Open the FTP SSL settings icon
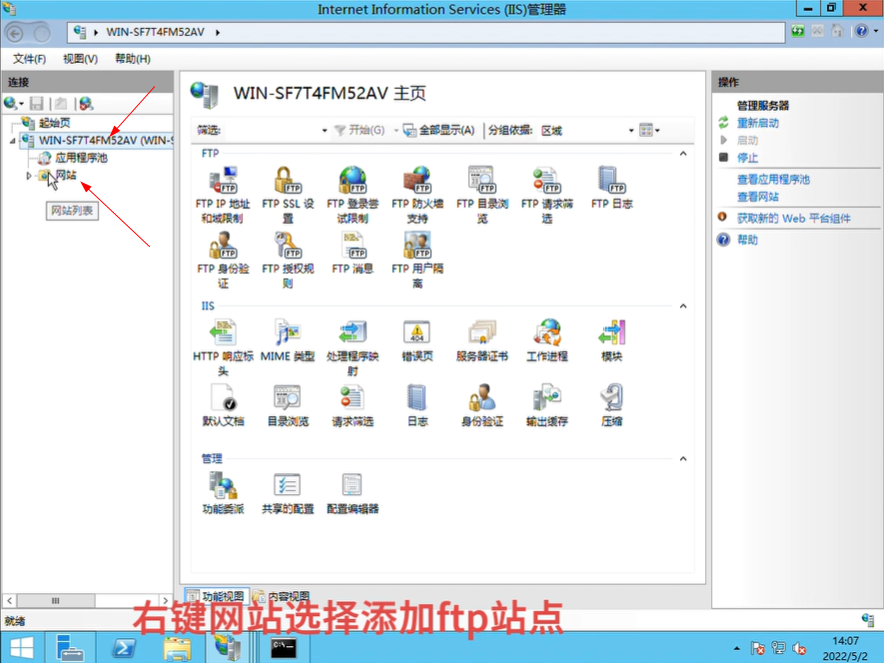The height and width of the screenshot is (663, 884). coord(288,194)
